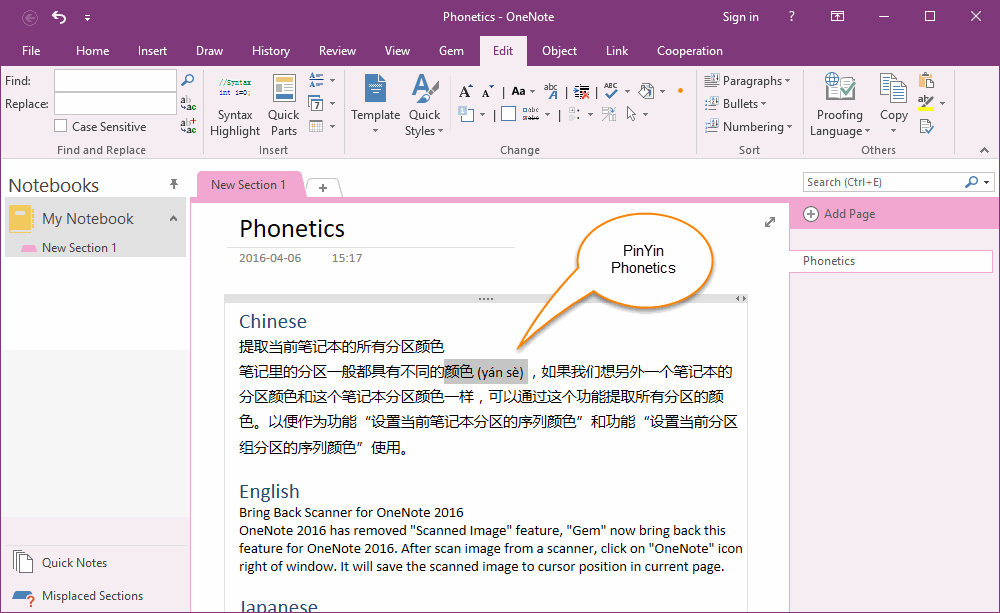Switch to the Draw tab
This screenshot has height=613, width=1000.
coord(209,51)
